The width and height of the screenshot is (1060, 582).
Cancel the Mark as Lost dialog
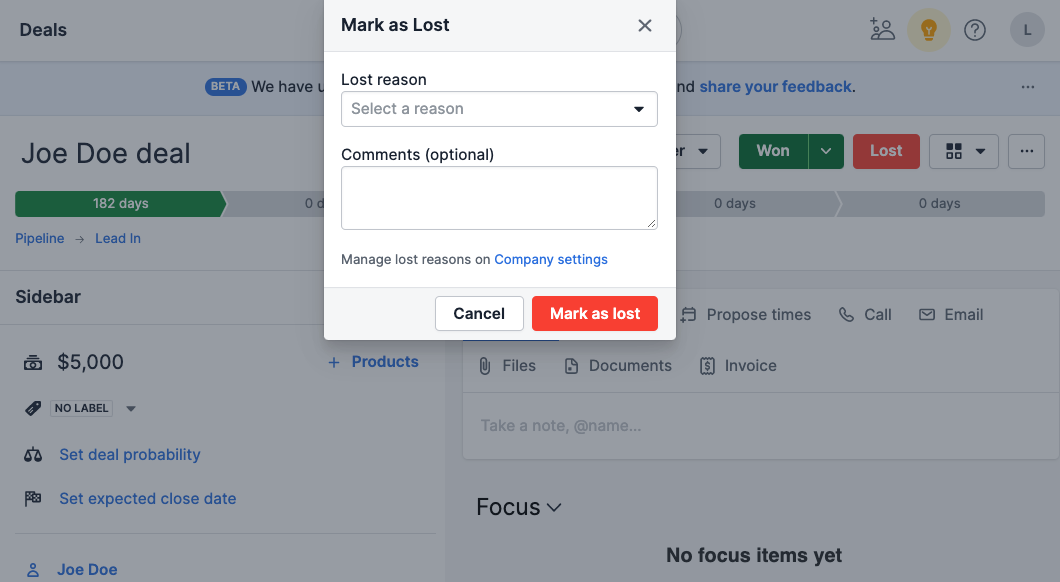pyautogui.click(x=479, y=314)
